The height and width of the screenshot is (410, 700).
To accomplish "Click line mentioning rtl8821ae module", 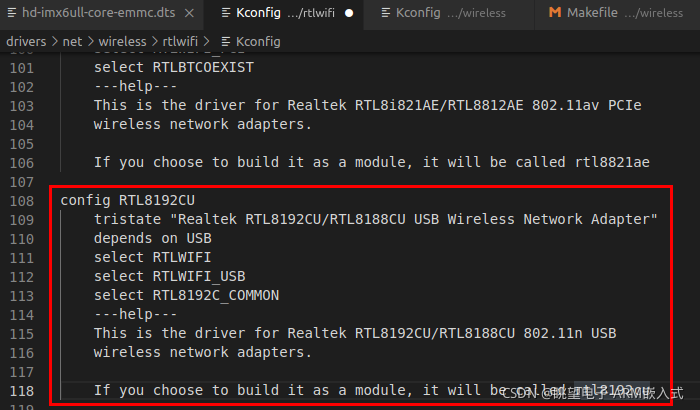I will 372,162.
